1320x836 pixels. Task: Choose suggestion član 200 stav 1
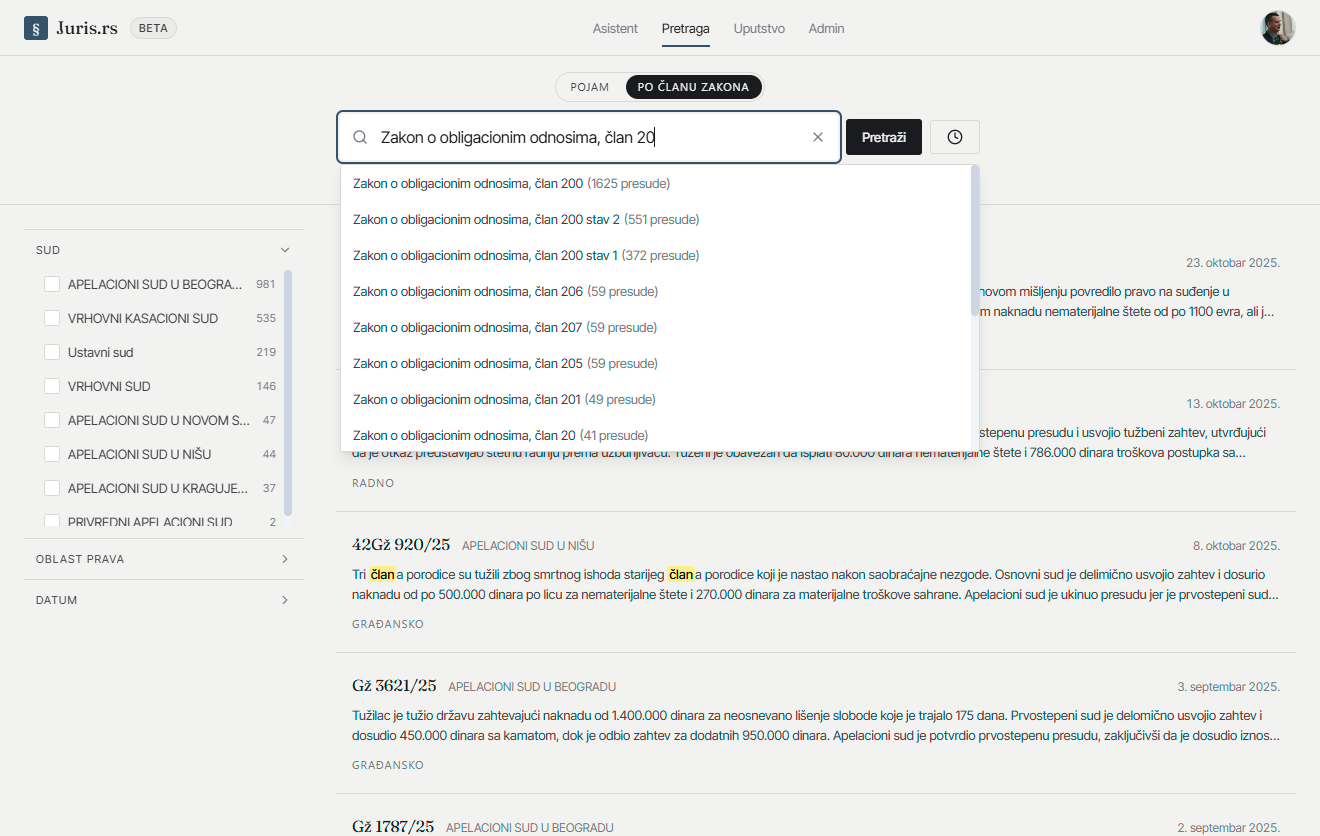[x=655, y=256]
